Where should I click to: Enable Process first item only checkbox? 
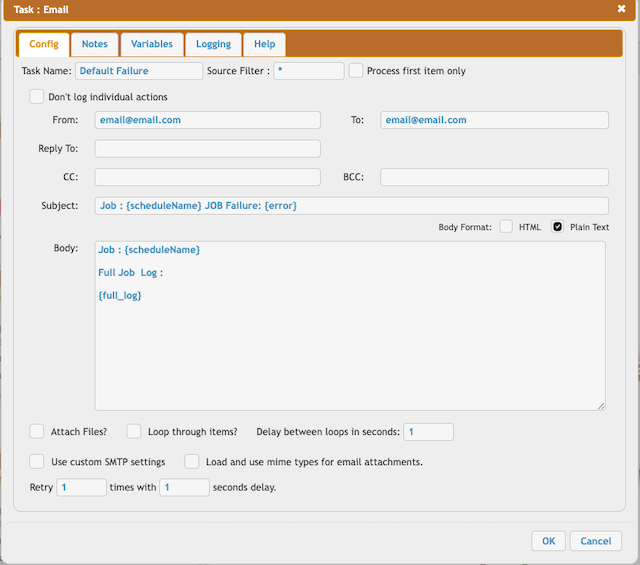[356, 71]
